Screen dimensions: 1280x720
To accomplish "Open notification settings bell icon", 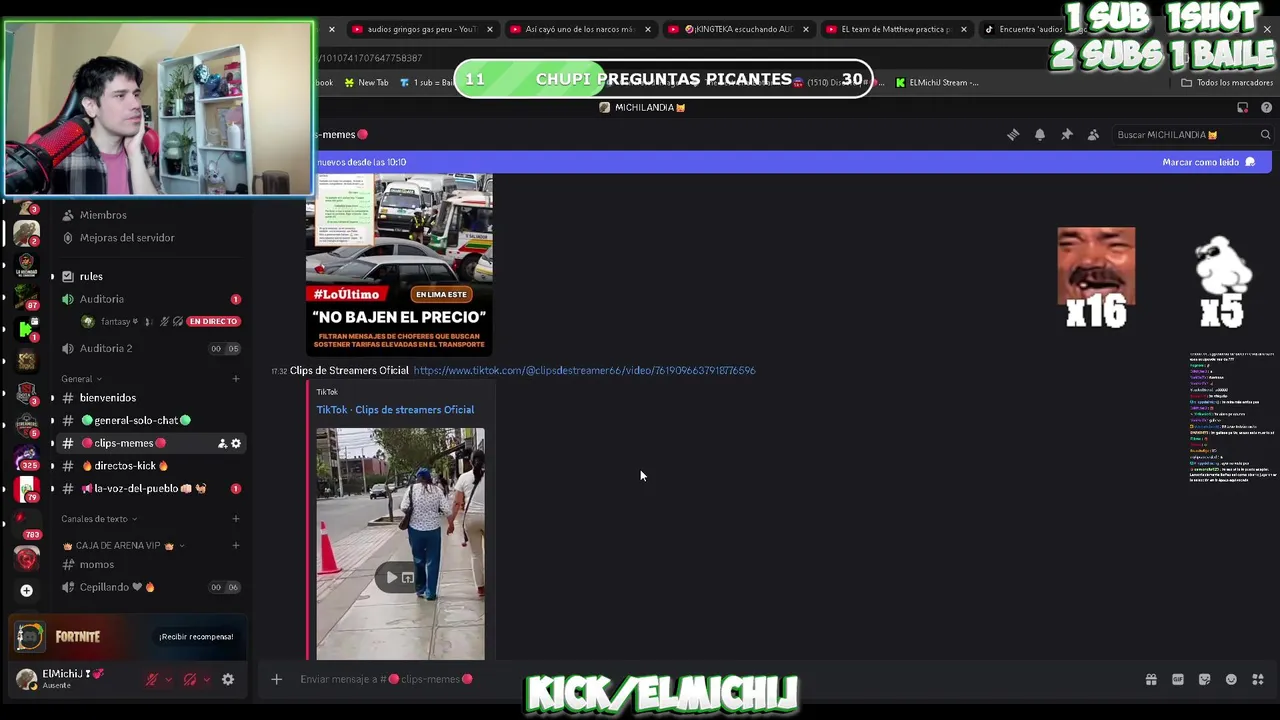I will pyautogui.click(x=1040, y=135).
